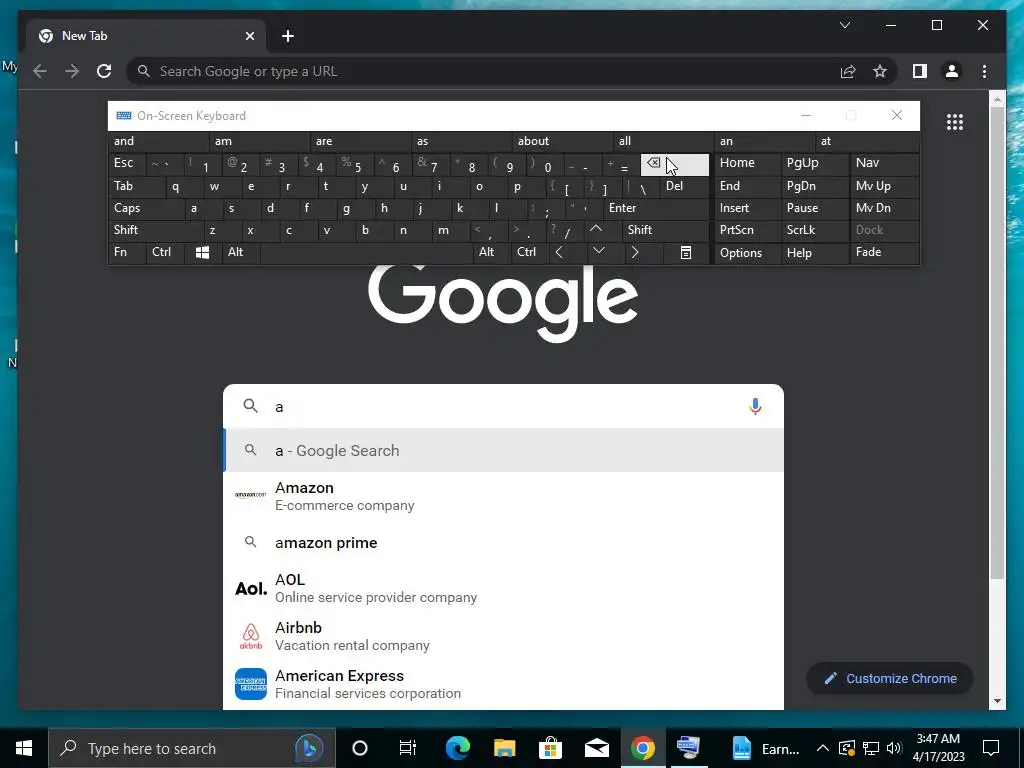Close the New Tab tab
This screenshot has height=768, width=1024.
(x=249, y=36)
